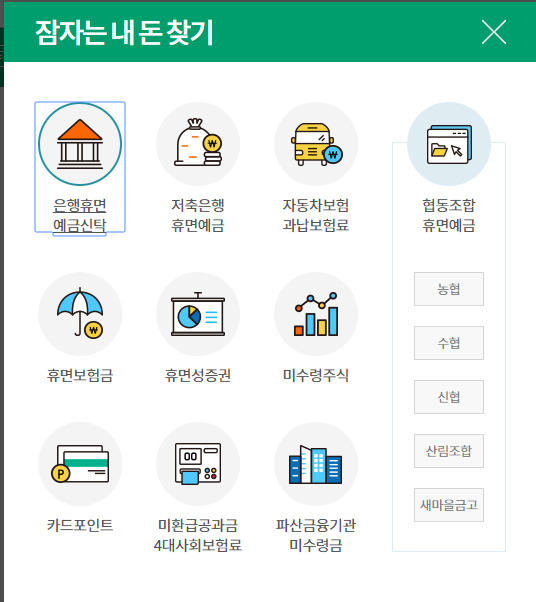The width and height of the screenshot is (536, 602).
Task: Open the 은행휴면 예금신탁 bank building icon
Action: coord(80,144)
